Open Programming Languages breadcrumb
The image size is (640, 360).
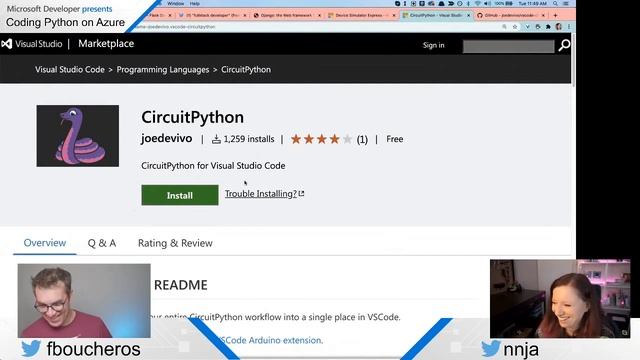pyautogui.click(x=163, y=69)
